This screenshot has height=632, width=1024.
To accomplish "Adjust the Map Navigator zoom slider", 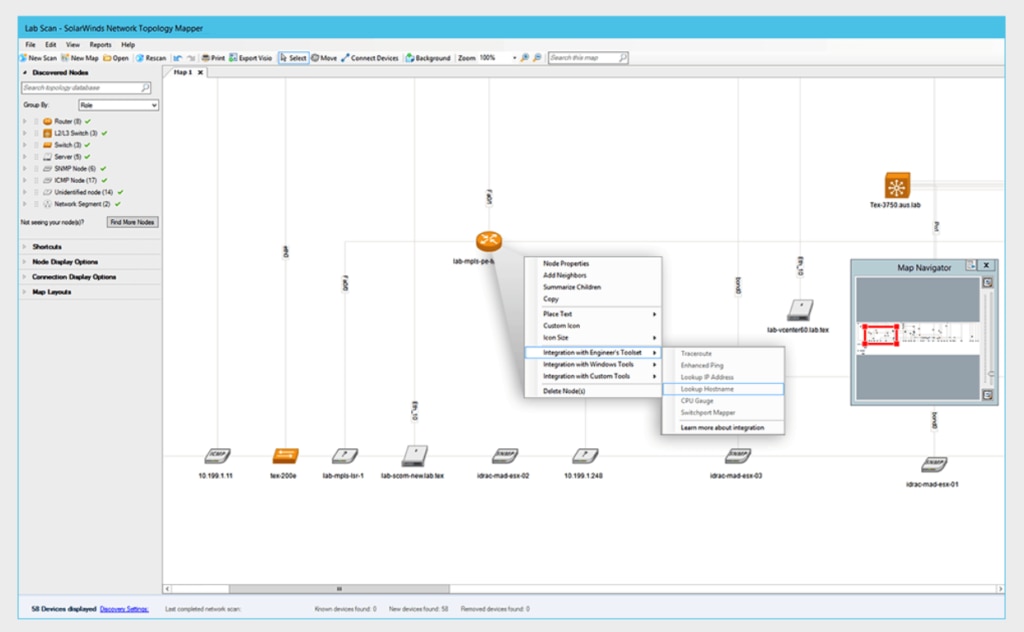I will [991, 373].
